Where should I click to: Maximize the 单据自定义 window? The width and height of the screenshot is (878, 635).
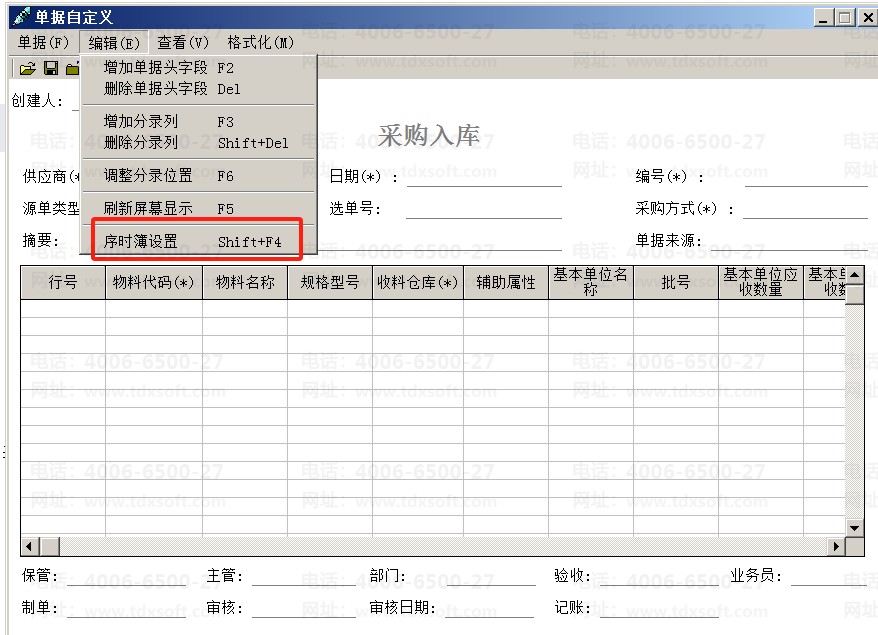(x=844, y=17)
